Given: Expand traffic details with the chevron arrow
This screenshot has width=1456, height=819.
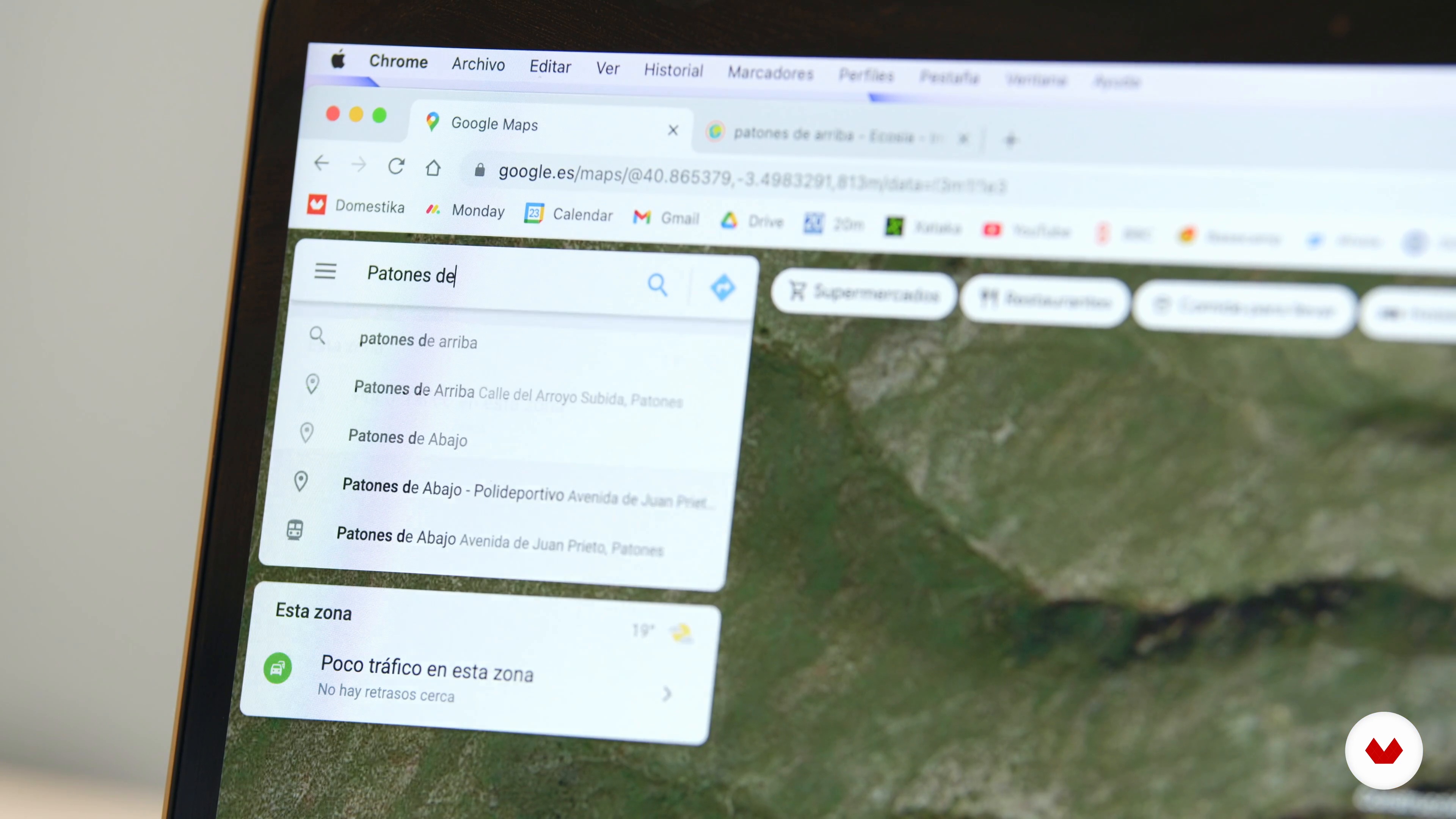Looking at the screenshot, I should coord(667,693).
